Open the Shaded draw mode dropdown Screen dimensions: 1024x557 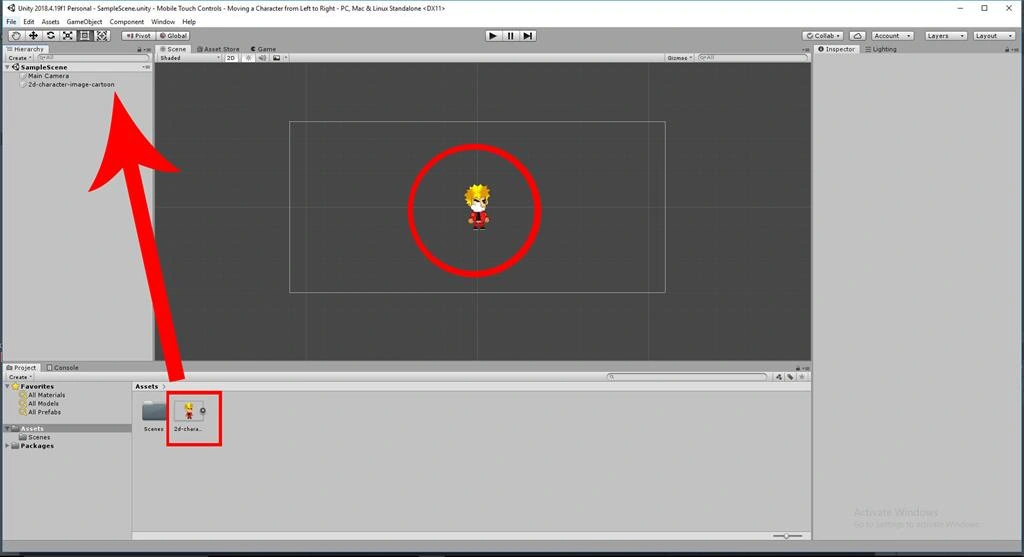tap(189, 58)
